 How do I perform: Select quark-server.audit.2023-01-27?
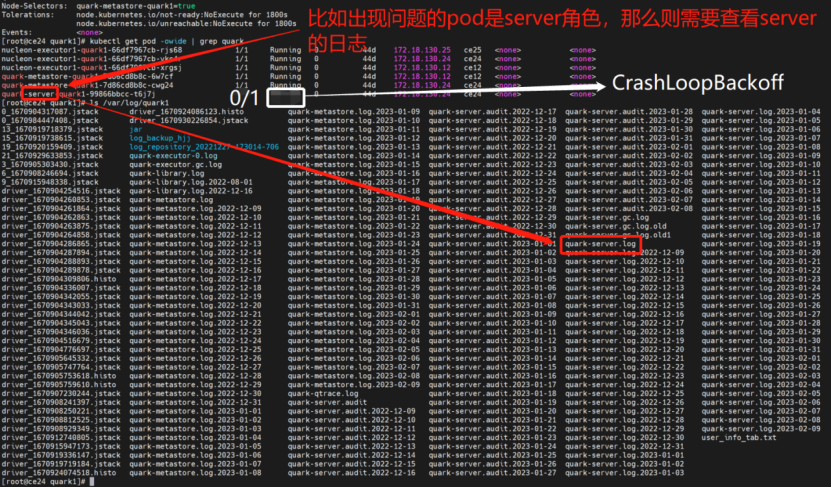pyautogui.click(x=492, y=473)
